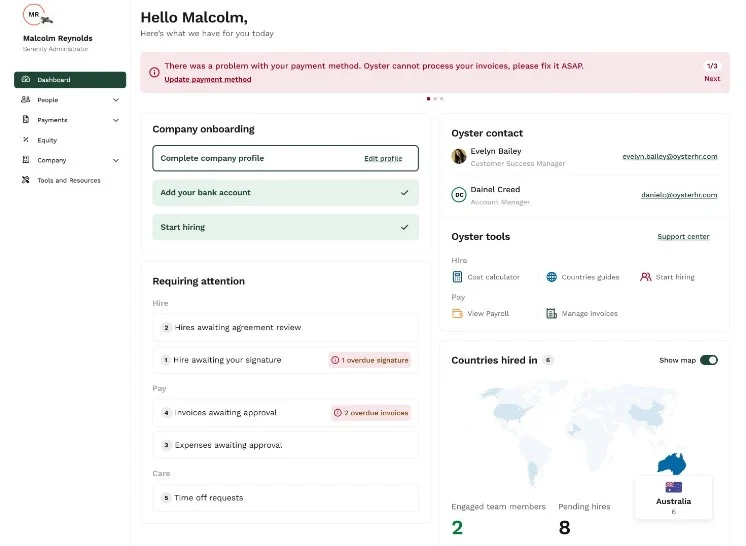This screenshot has height=546, width=746.
Task: Open Tools and Resources menu item
Action: [x=69, y=180]
